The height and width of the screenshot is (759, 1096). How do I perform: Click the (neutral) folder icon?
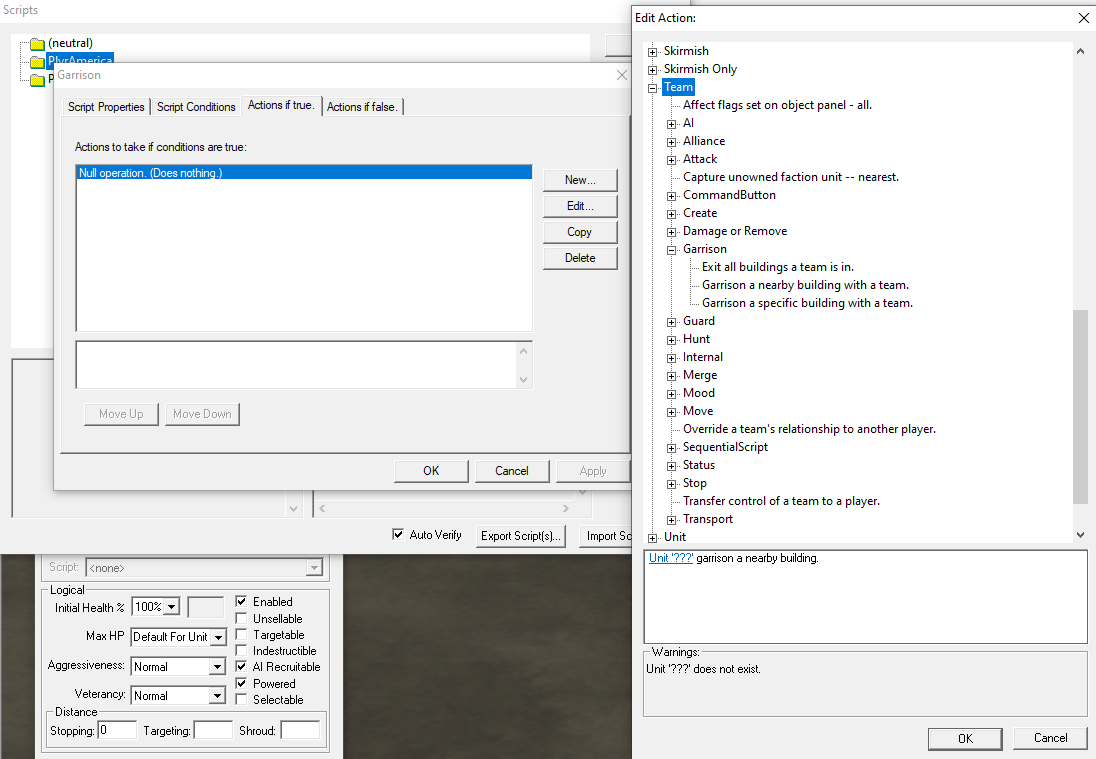[37, 44]
